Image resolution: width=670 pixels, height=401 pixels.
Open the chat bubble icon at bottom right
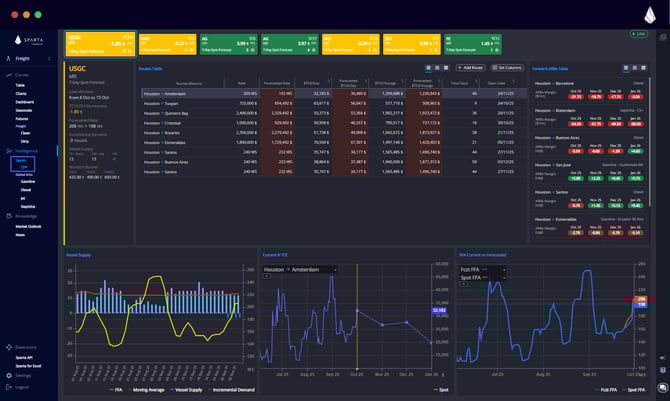click(x=662, y=387)
